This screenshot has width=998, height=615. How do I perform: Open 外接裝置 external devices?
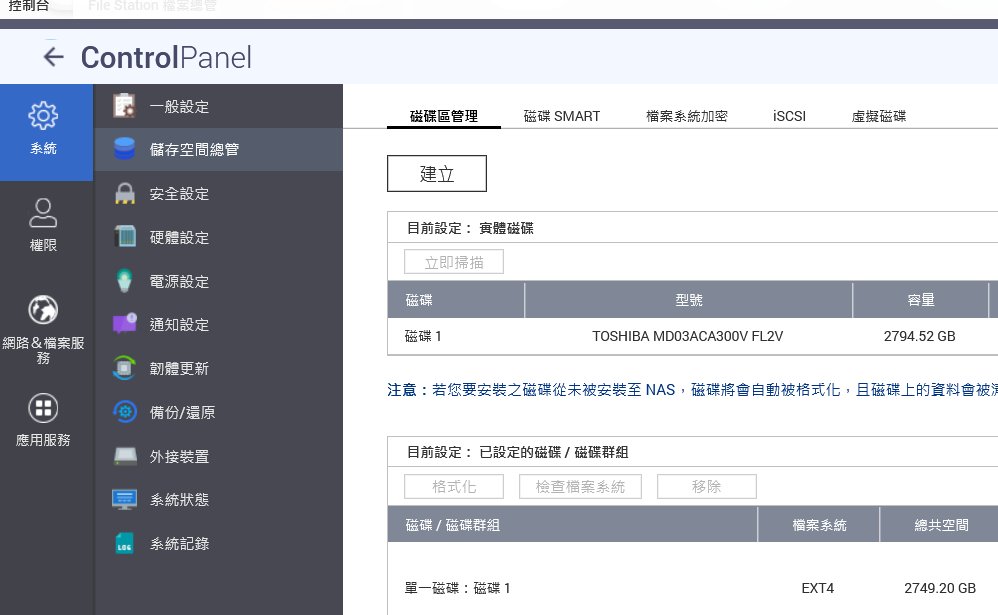click(x=179, y=456)
